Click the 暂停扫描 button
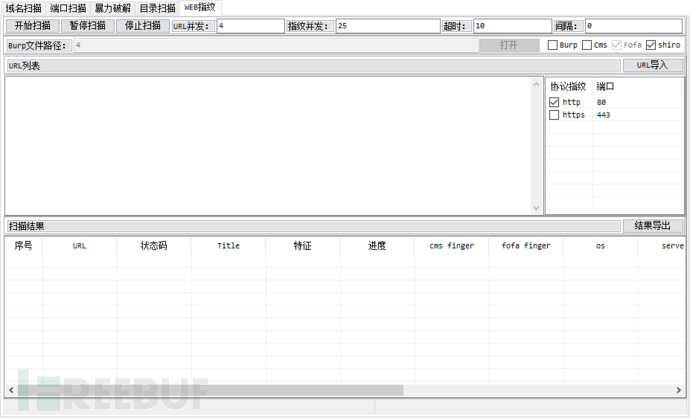 (x=88, y=26)
